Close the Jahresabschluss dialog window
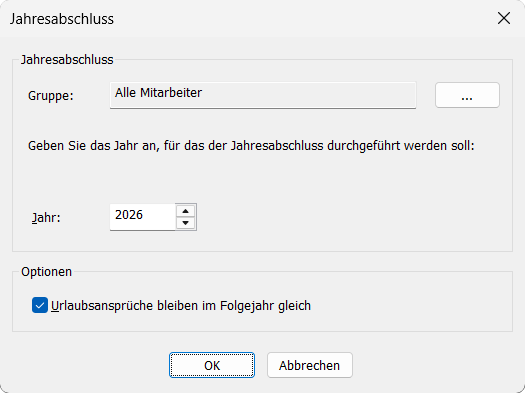The width and height of the screenshot is (525, 393). (504, 18)
